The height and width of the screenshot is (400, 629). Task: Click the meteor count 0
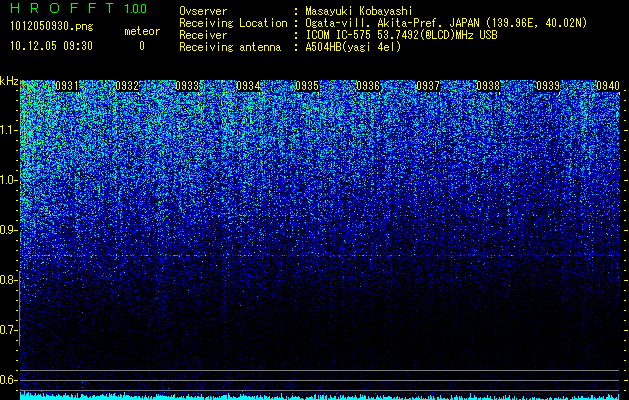coord(142,46)
